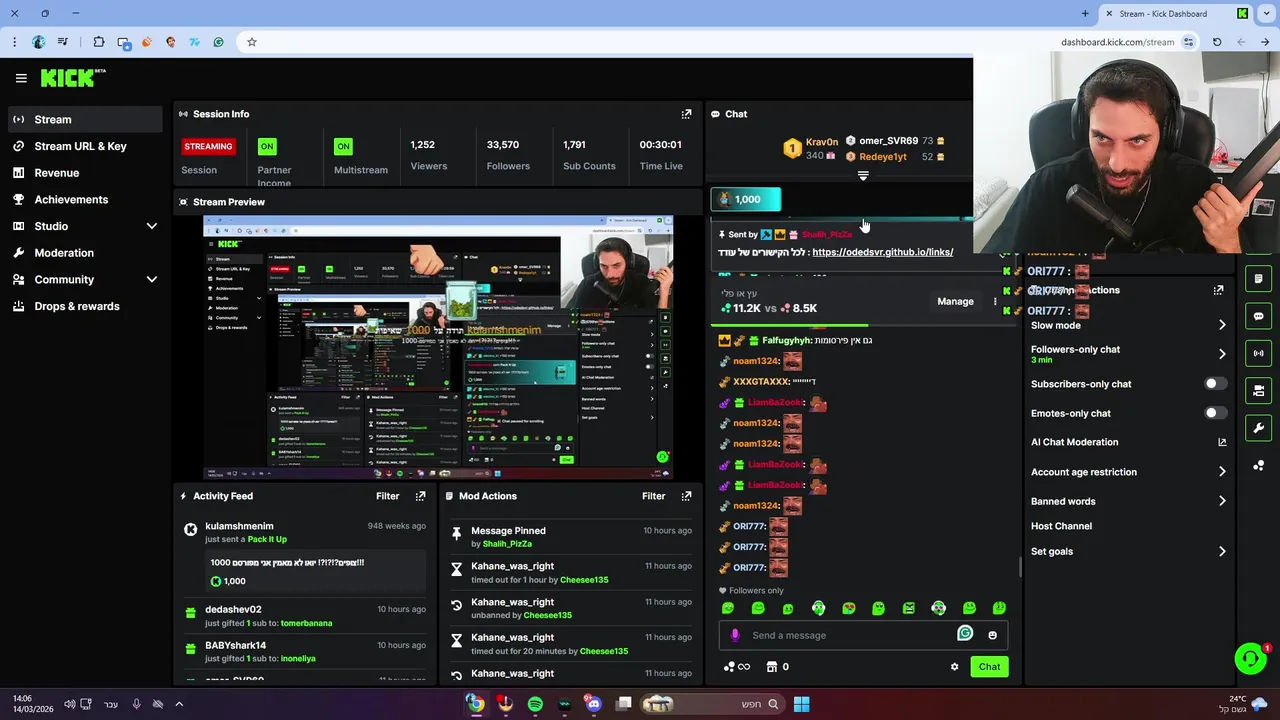
Task: Click the wrench icon on the right rail
Action: (1258, 428)
